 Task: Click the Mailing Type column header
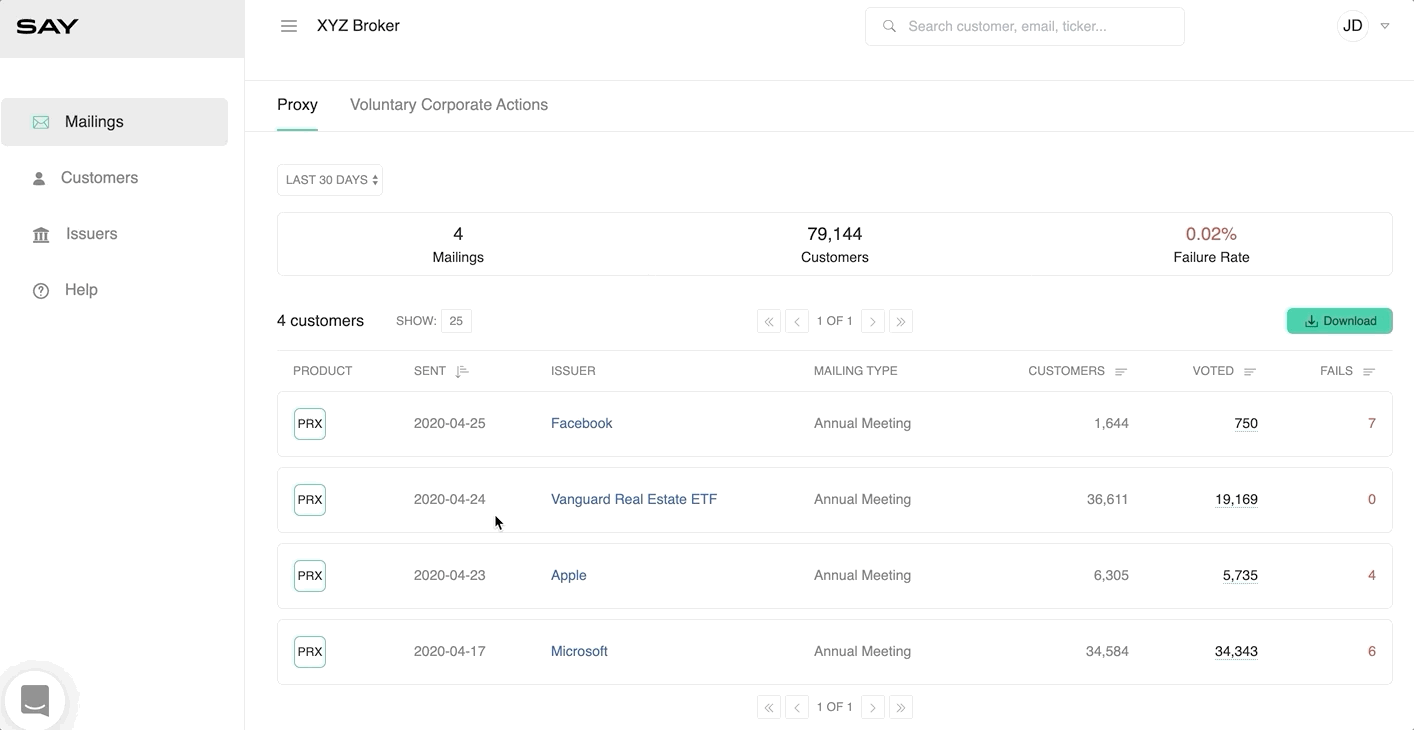[855, 371]
